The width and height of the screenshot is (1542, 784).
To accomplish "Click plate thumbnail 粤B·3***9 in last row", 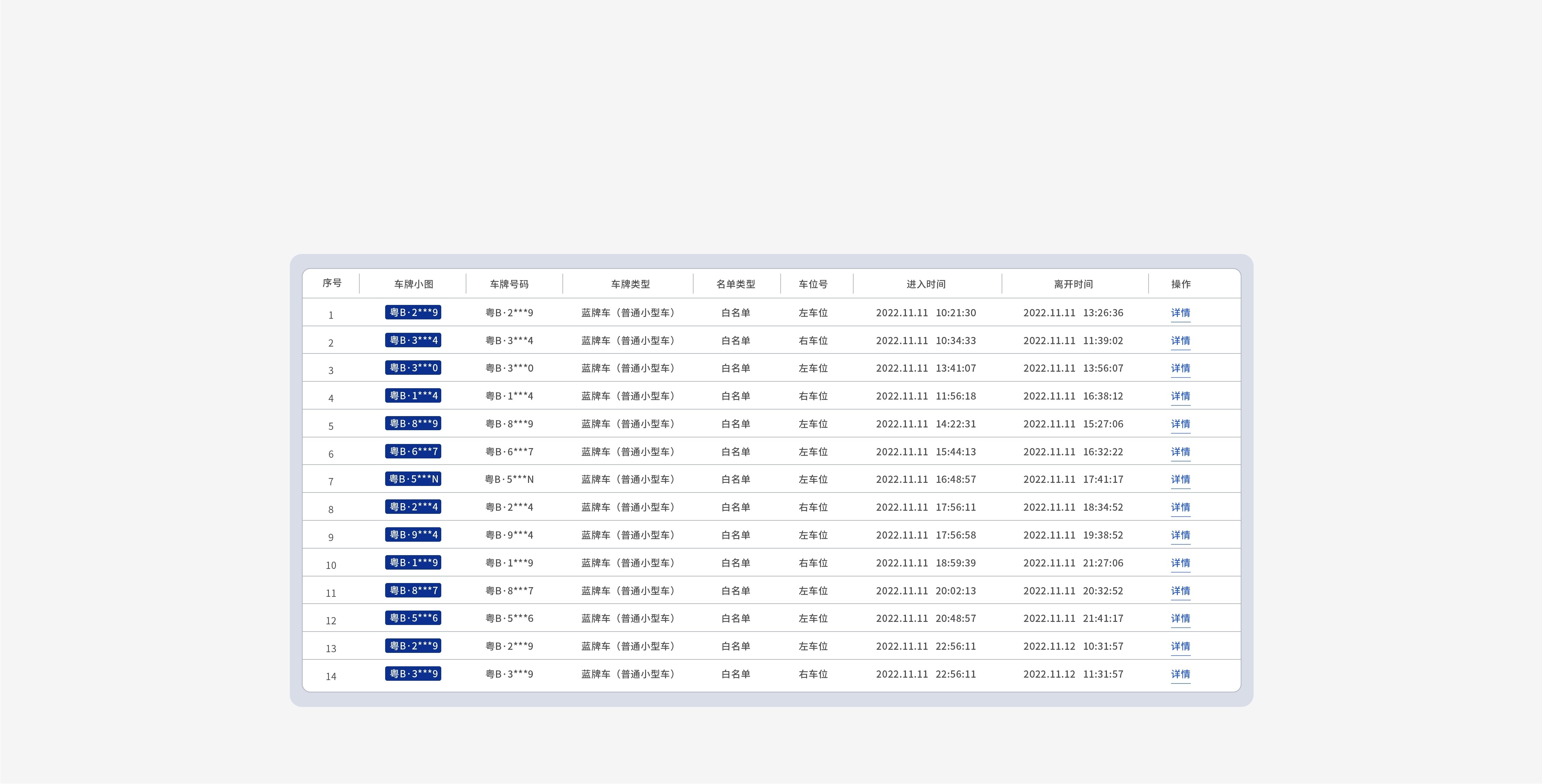I will [413, 673].
